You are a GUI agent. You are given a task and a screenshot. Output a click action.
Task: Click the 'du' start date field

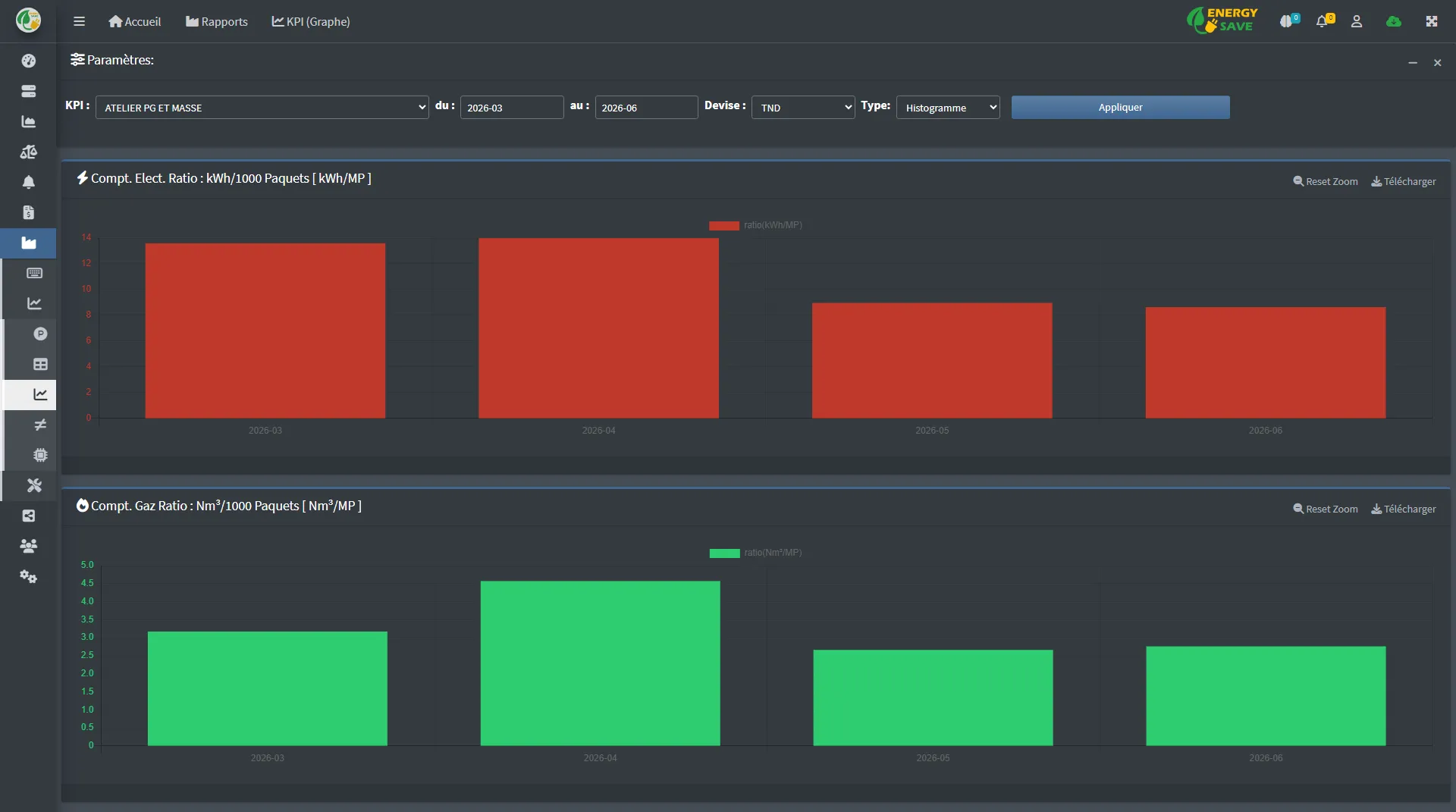coord(512,108)
